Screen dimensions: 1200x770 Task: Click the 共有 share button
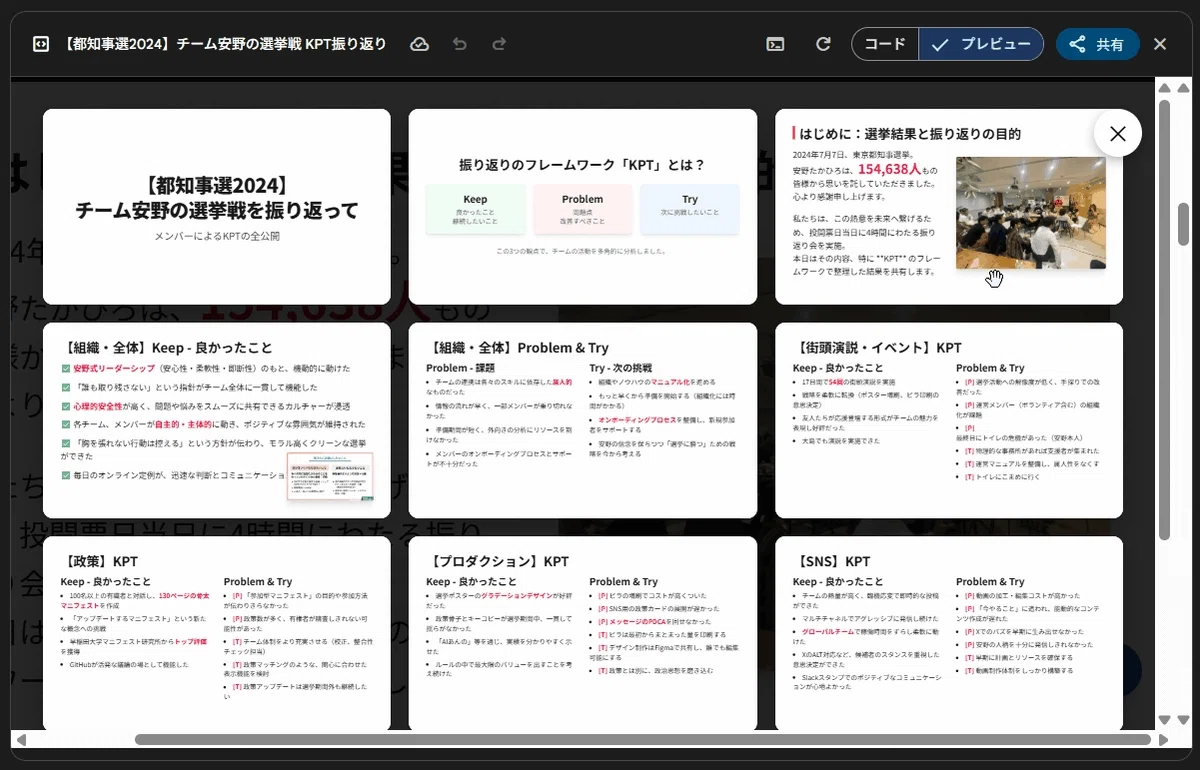[1097, 44]
